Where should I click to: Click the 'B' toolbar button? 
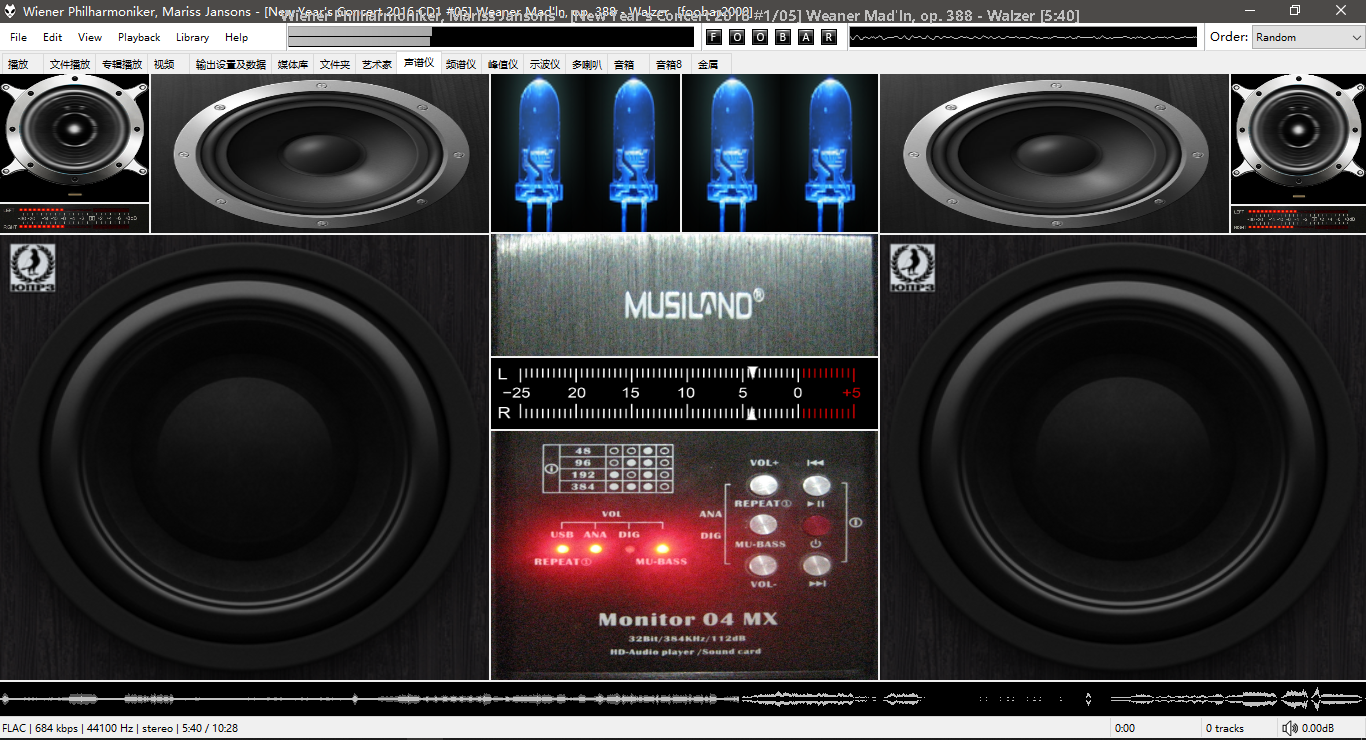[x=782, y=37]
